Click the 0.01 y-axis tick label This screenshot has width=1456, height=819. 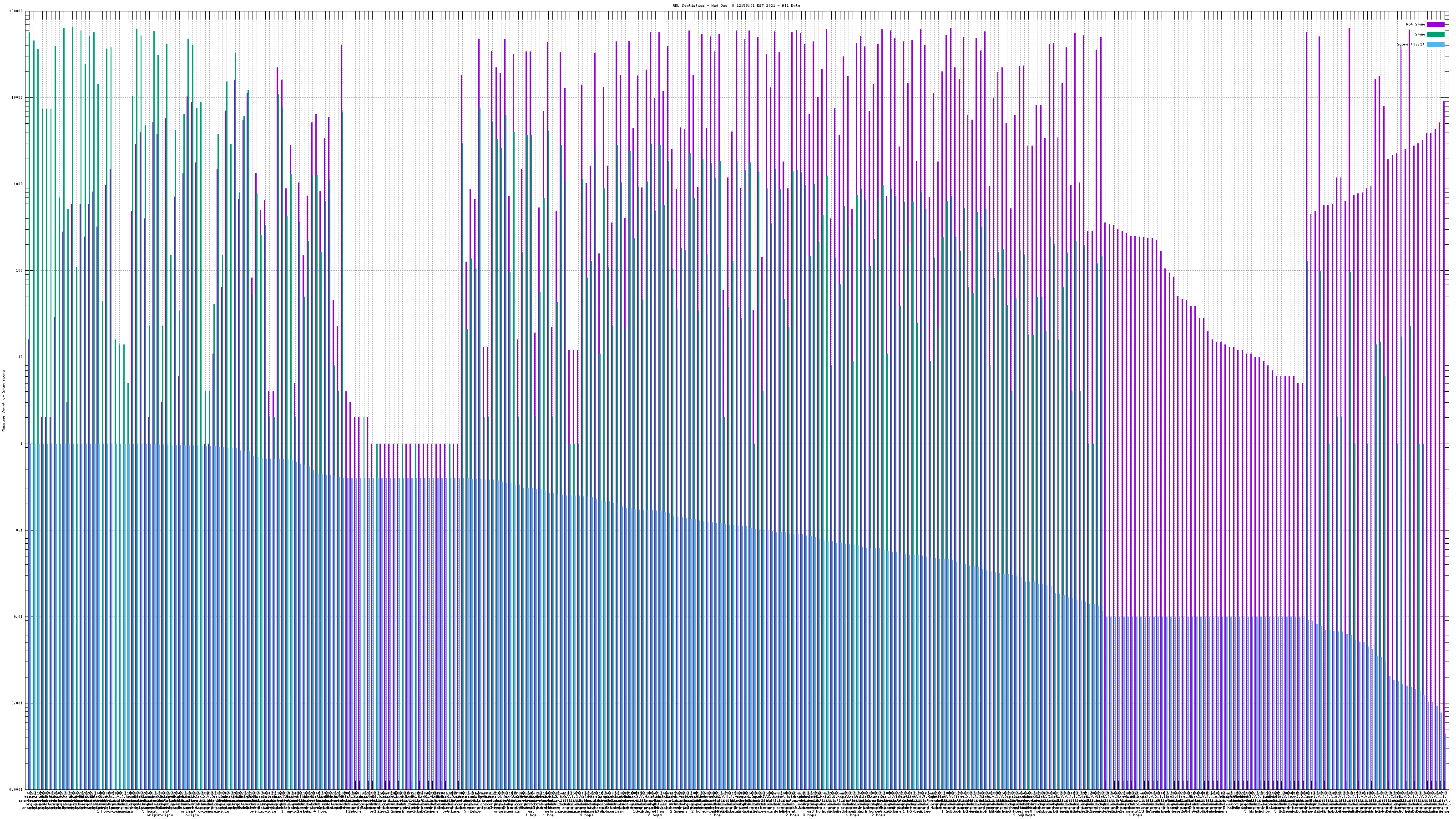coord(19,617)
